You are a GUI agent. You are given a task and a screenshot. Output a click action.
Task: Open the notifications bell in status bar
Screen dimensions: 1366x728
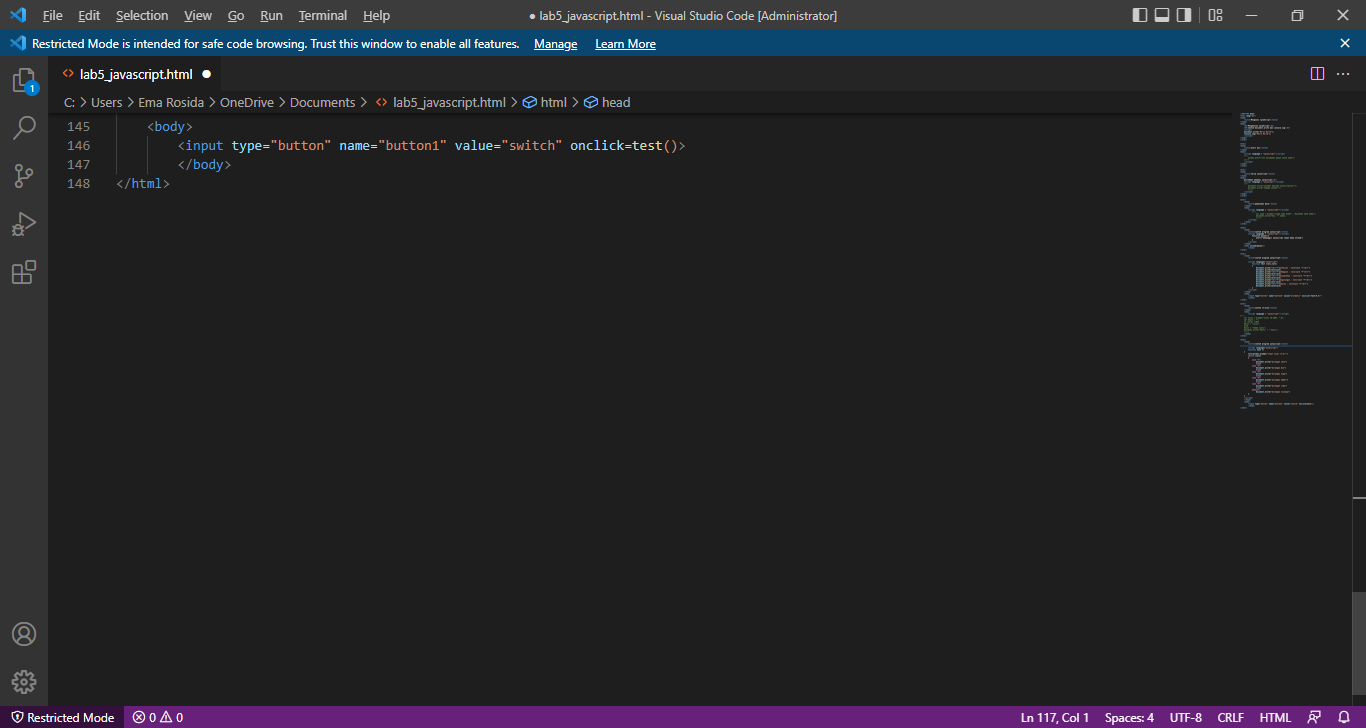[x=1343, y=717]
